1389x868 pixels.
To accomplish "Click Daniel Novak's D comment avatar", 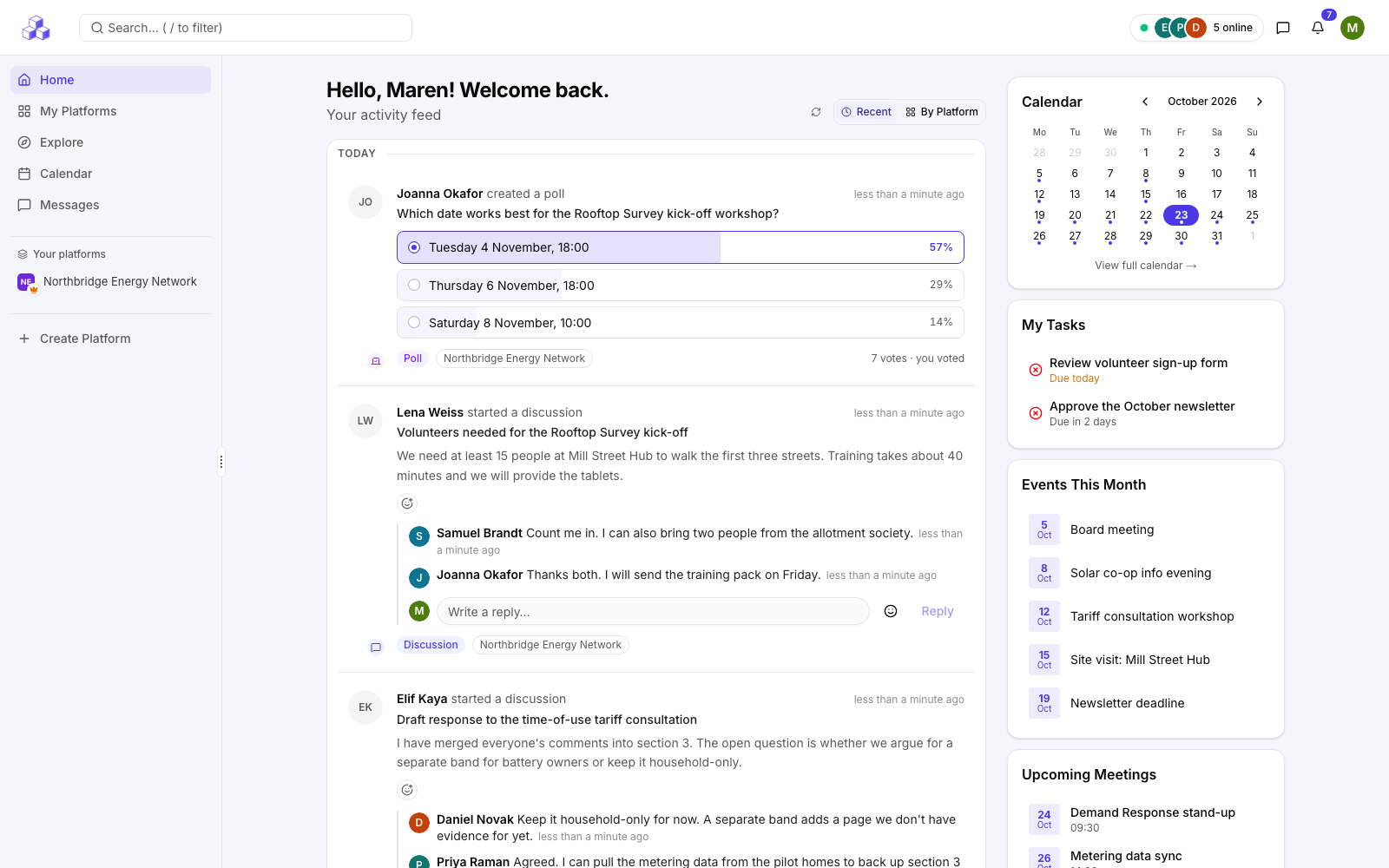I will click(x=419, y=822).
